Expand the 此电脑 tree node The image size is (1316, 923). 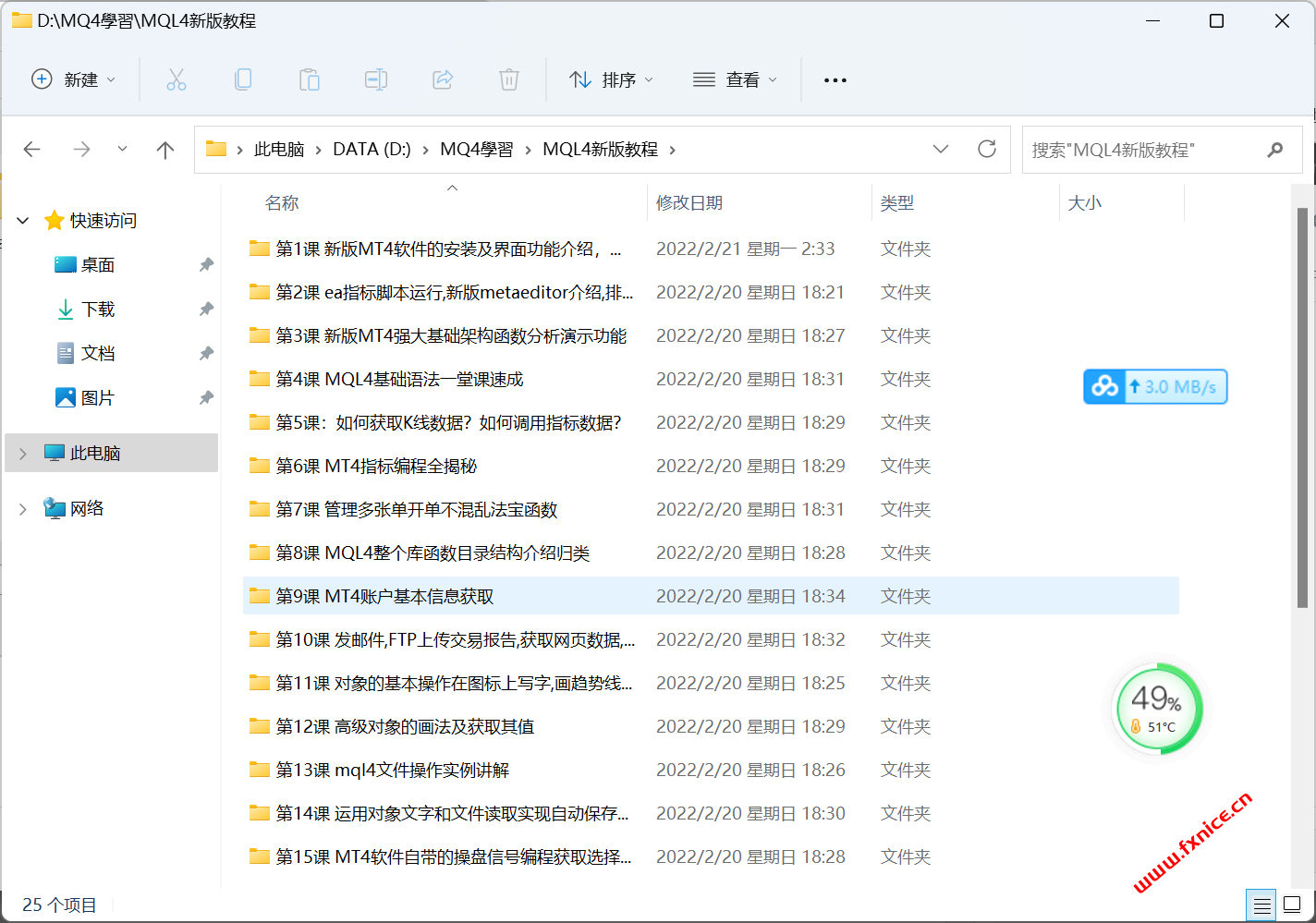[23, 454]
